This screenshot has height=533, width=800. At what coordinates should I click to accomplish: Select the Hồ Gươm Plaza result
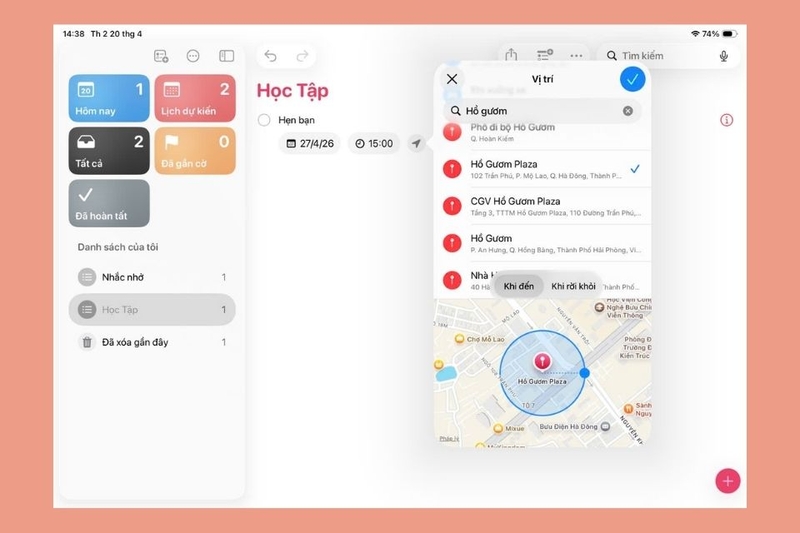click(543, 169)
